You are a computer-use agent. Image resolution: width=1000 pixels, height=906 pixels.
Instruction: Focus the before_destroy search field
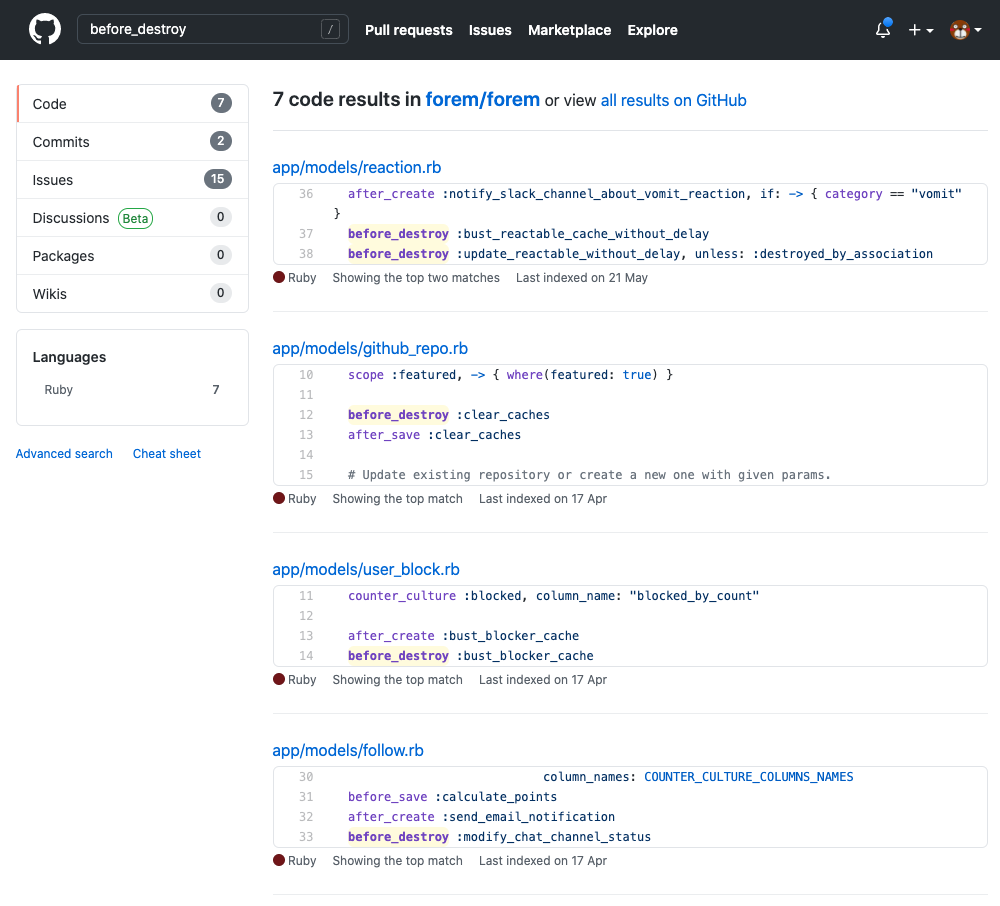pyautogui.click(x=212, y=29)
